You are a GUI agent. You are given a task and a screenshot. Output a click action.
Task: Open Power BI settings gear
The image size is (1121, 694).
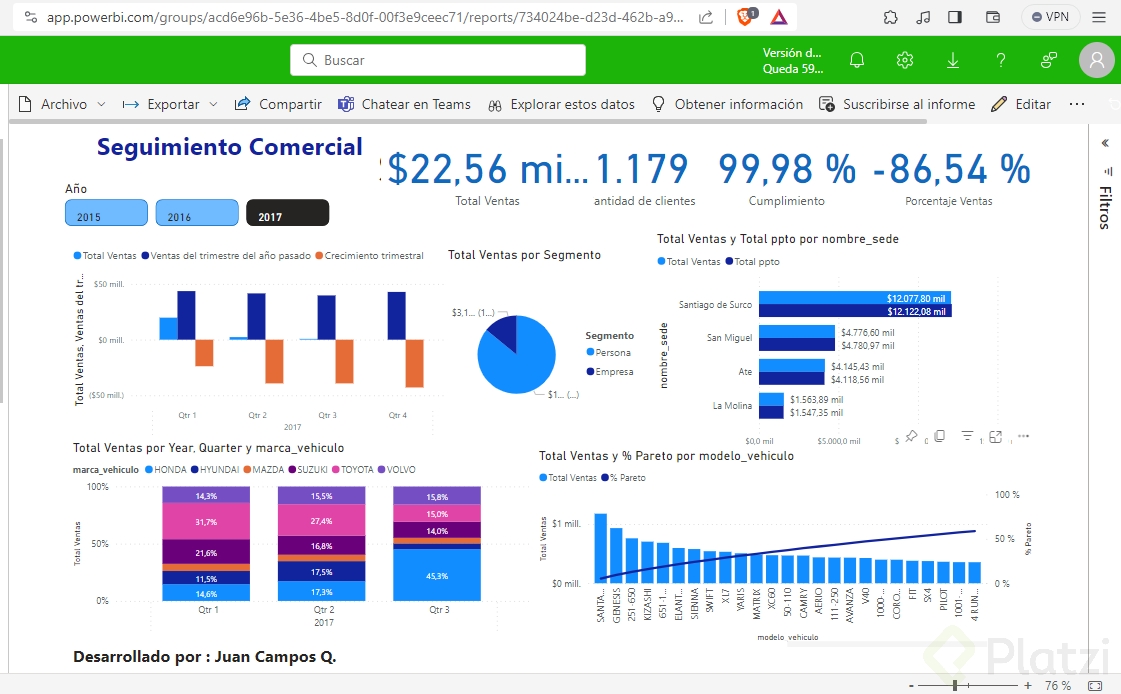905,60
